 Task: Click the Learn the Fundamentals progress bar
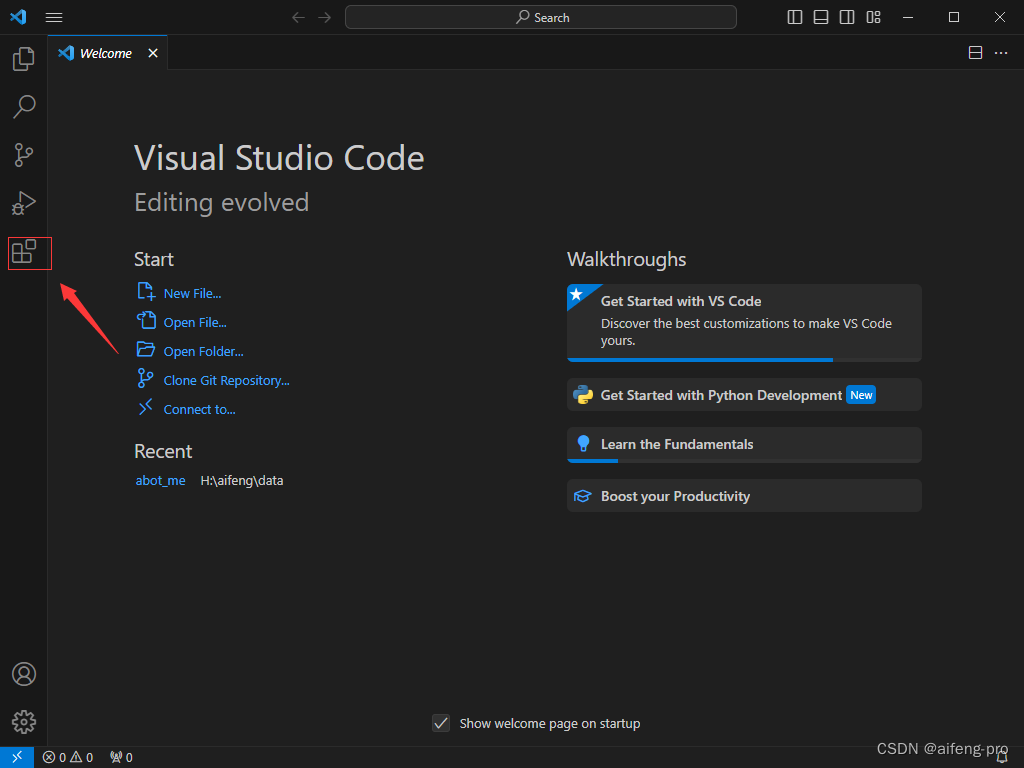744,461
